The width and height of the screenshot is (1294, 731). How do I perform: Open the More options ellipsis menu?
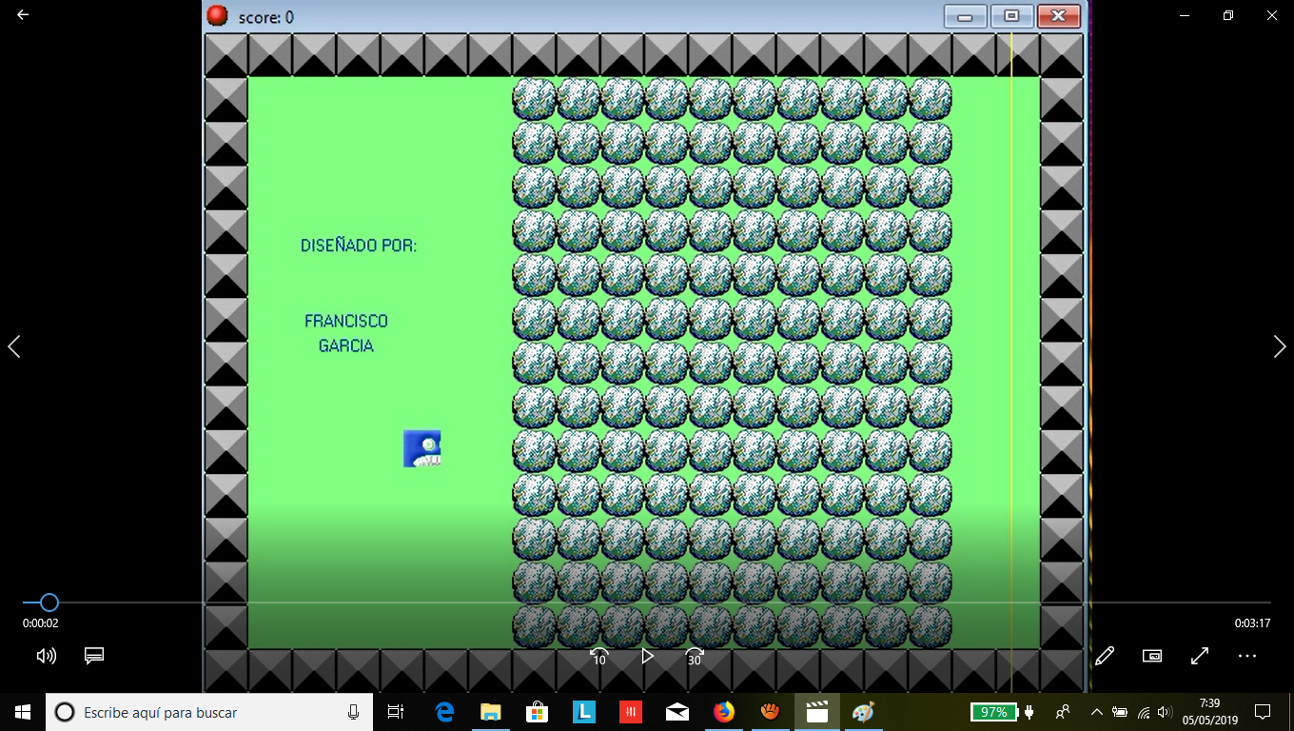tap(1246, 655)
